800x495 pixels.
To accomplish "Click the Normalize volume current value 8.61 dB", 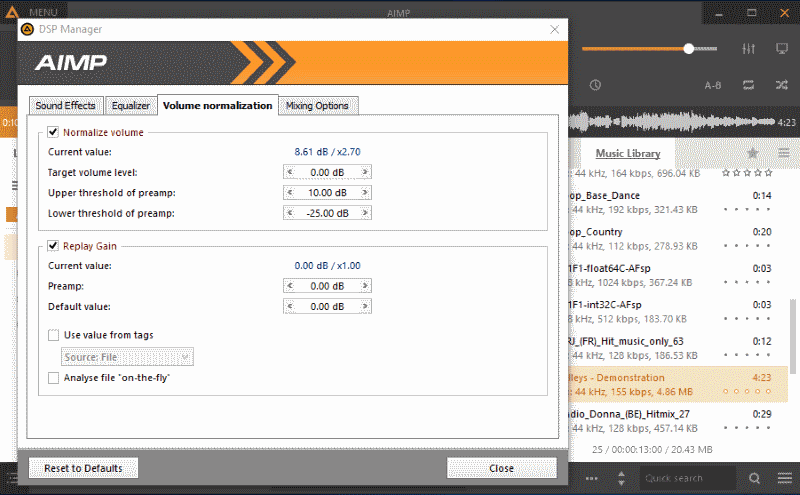I will [x=327, y=152].
